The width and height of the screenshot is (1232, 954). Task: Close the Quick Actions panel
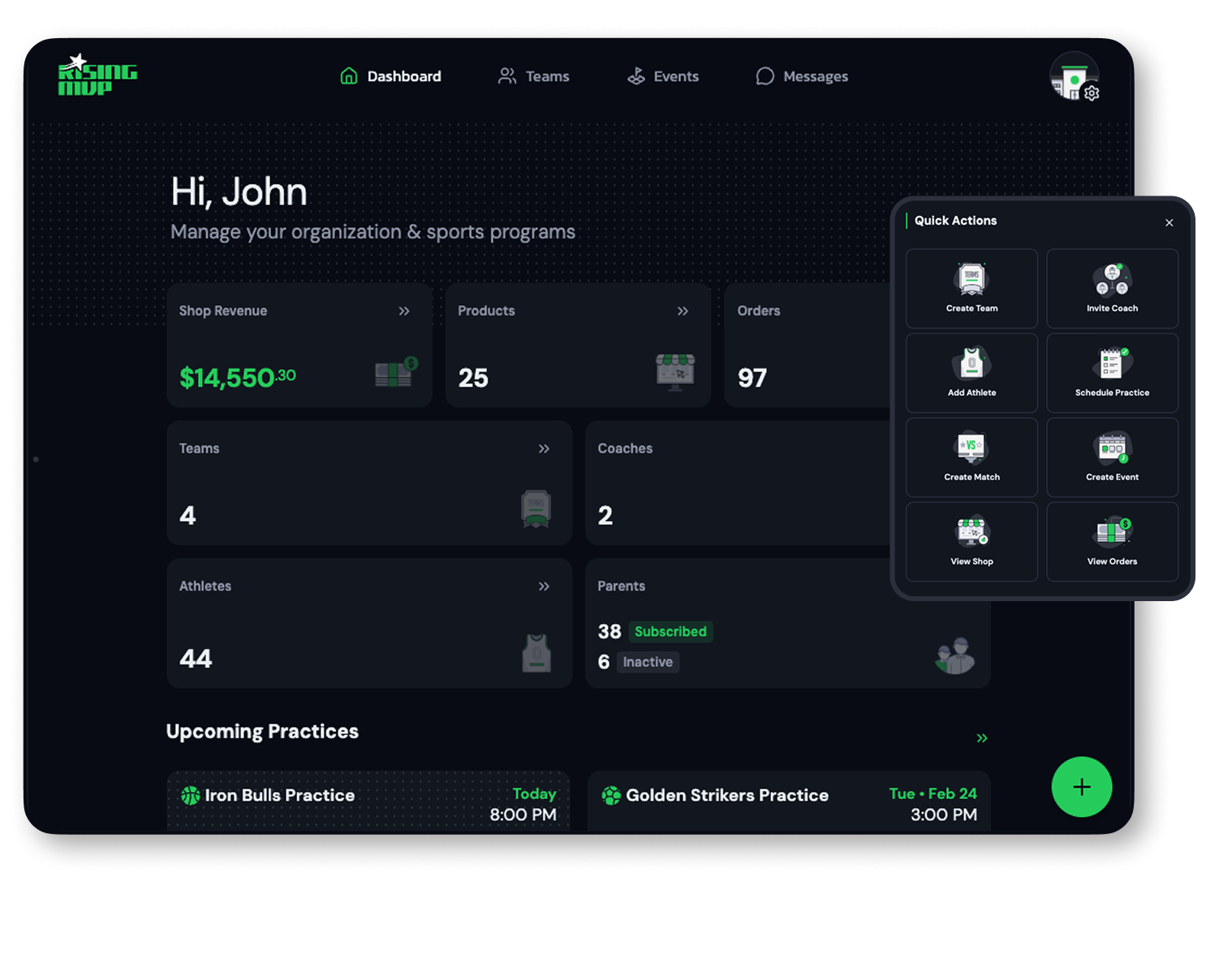[1170, 222]
